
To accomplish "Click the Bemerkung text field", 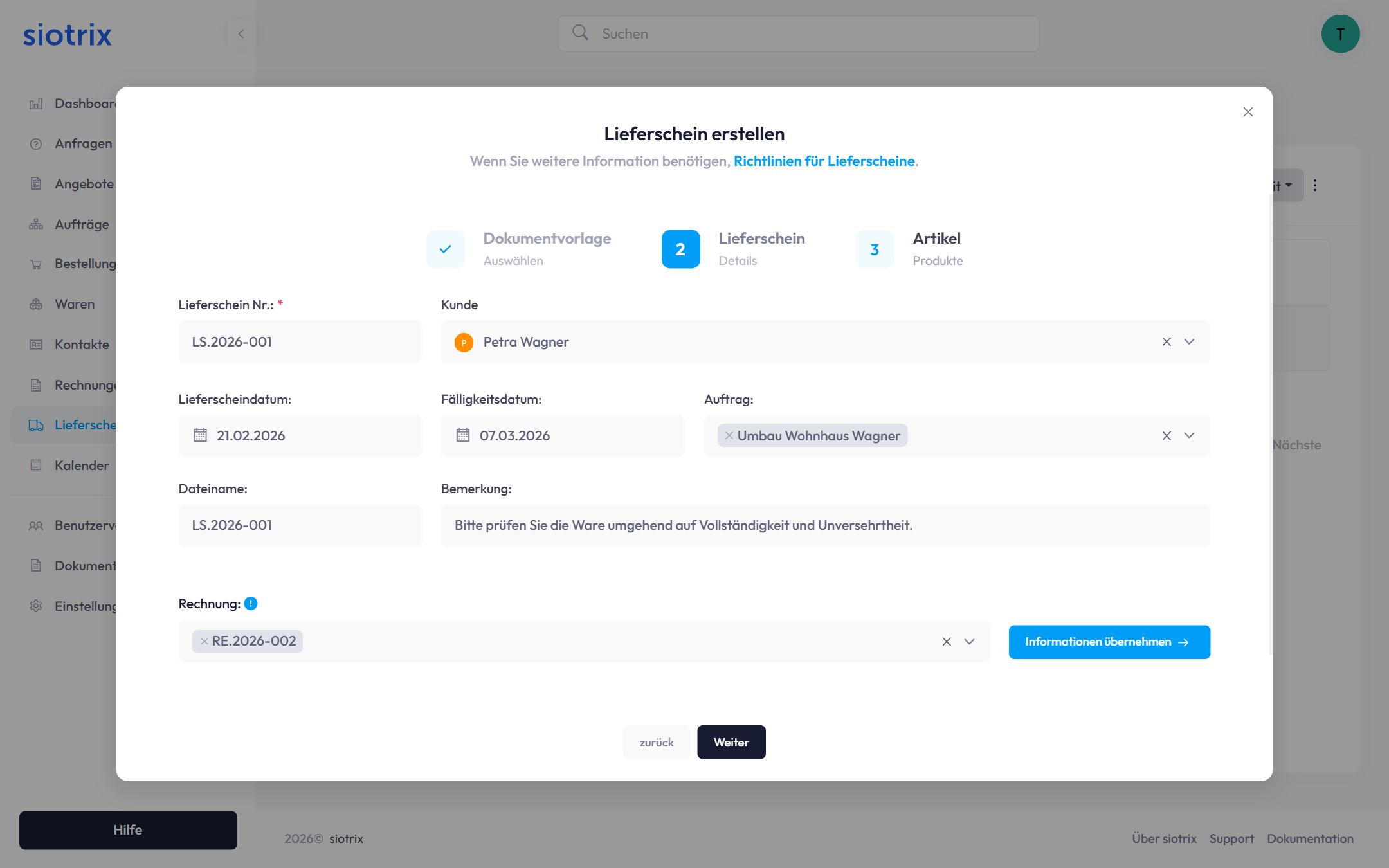I will (x=825, y=525).
